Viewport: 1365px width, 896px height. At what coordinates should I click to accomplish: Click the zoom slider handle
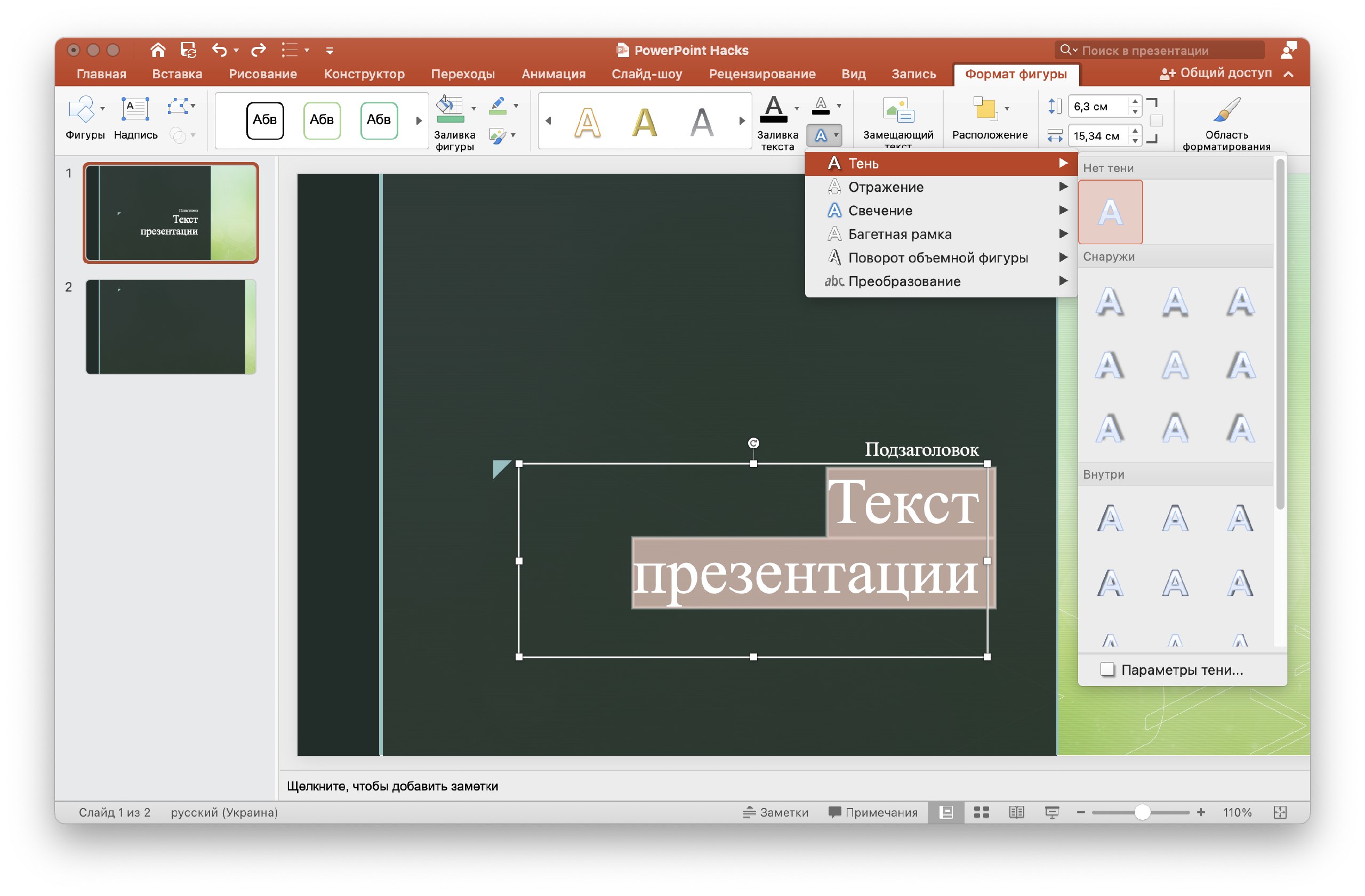pos(1142,812)
